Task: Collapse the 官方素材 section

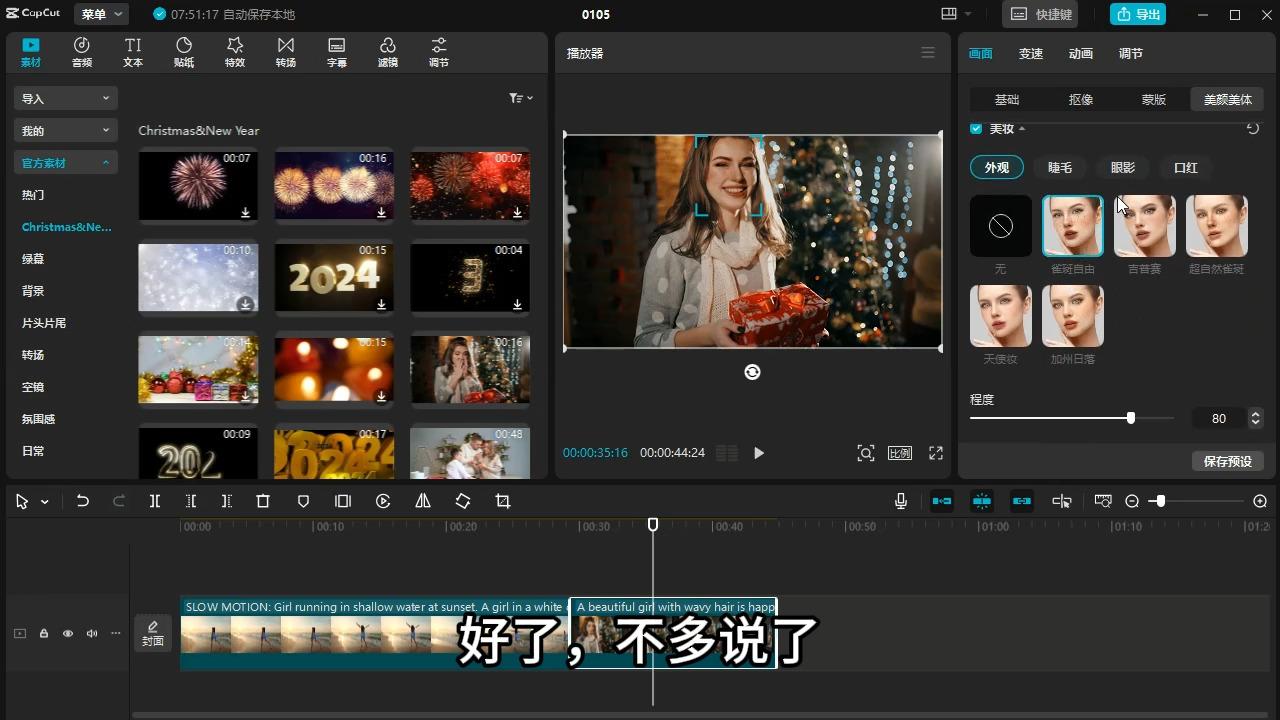Action: [65, 162]
